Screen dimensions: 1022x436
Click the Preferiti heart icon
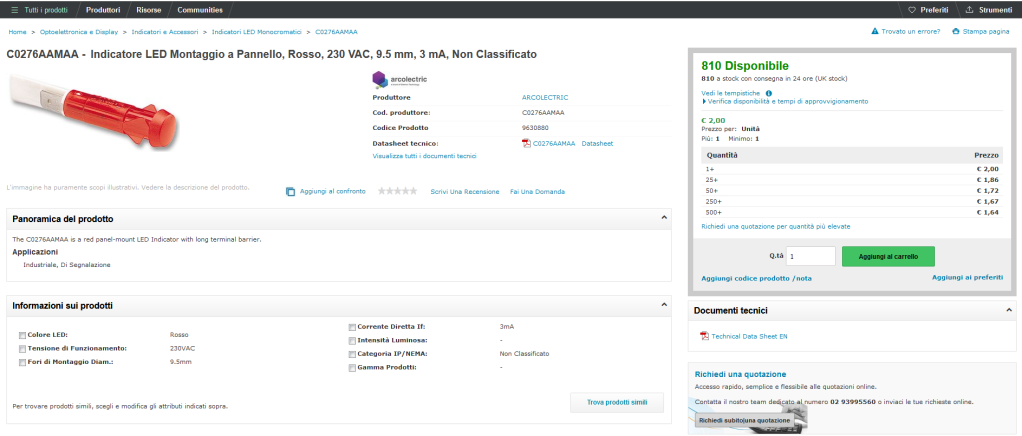[910, 9]
